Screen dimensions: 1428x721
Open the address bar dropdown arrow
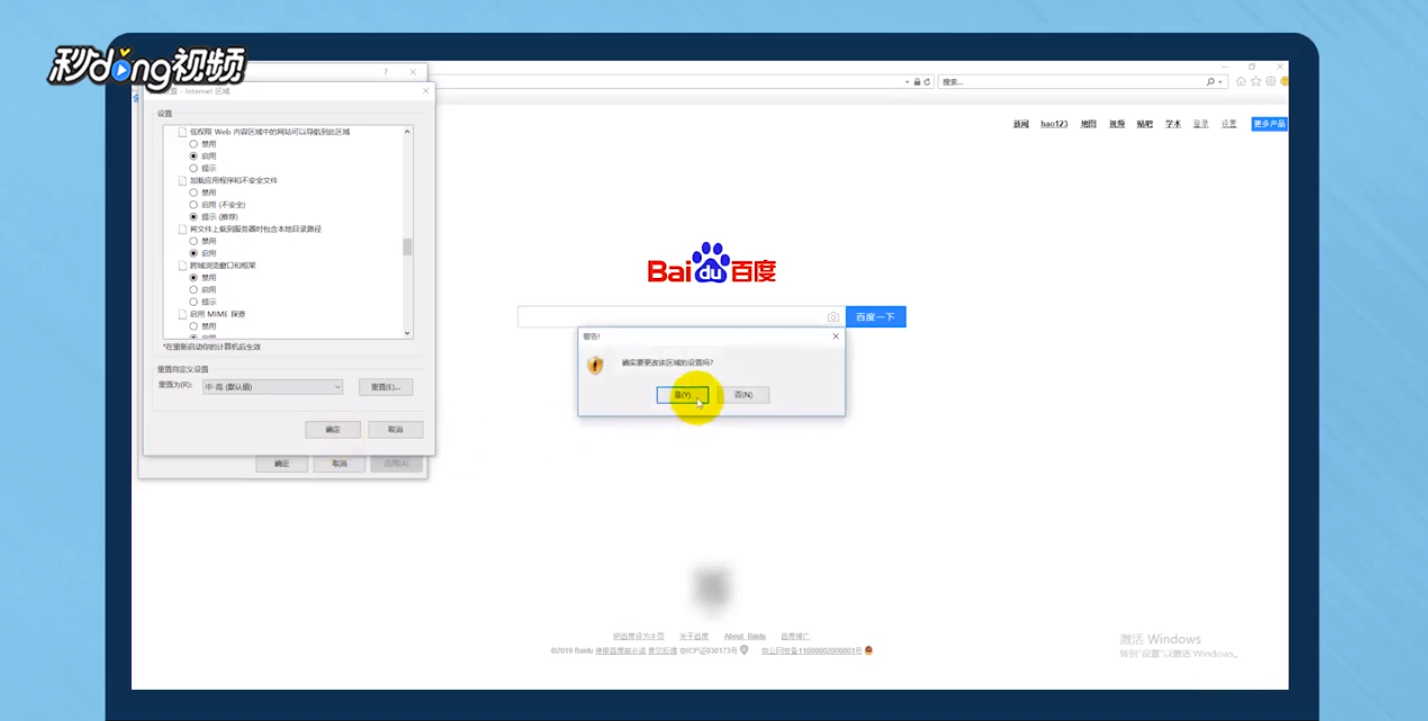click(907, 82)
